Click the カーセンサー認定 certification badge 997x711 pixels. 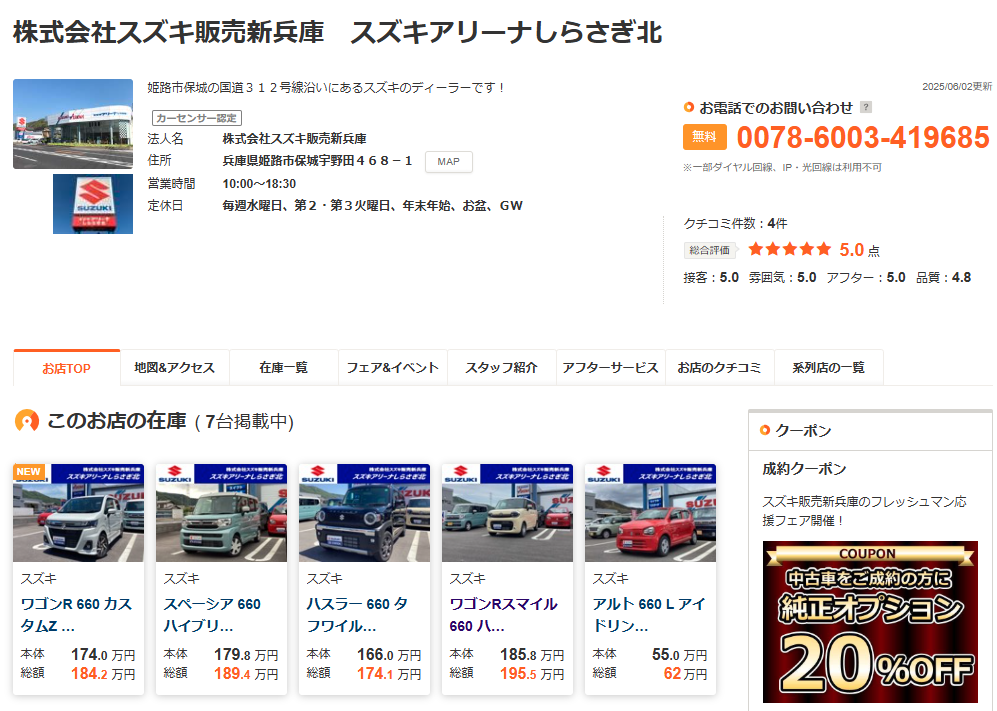click(197, 118)
